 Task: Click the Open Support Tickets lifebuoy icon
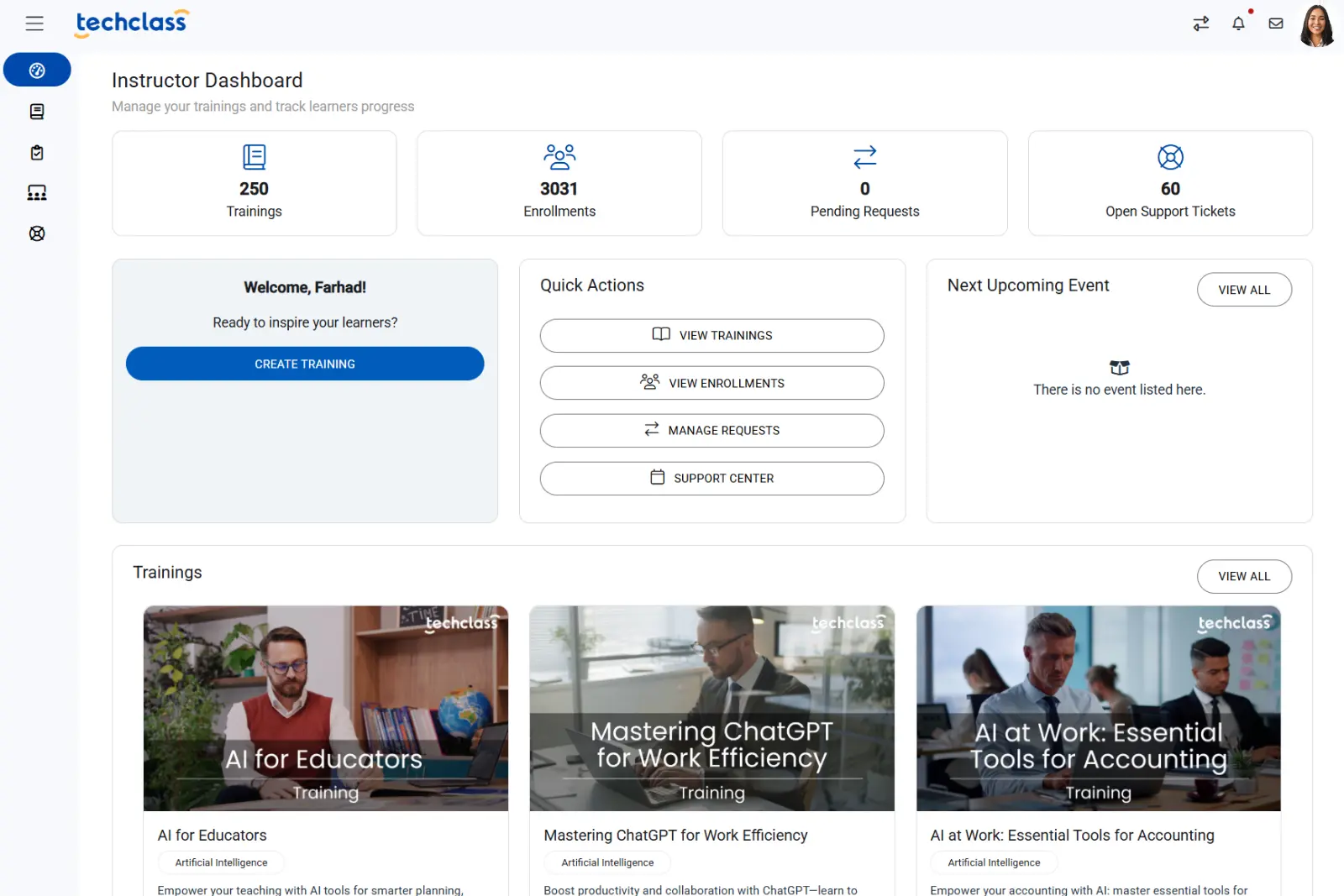pos(1170,157)
